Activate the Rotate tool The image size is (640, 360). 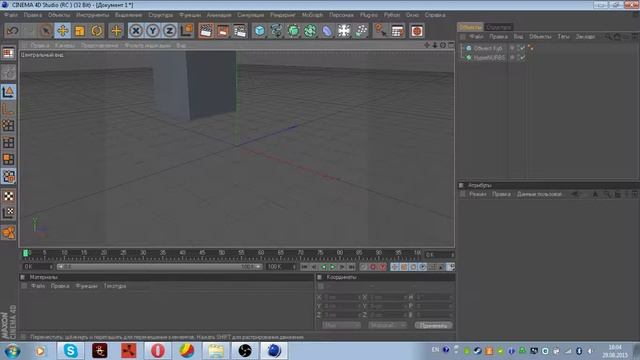(97, 31)
